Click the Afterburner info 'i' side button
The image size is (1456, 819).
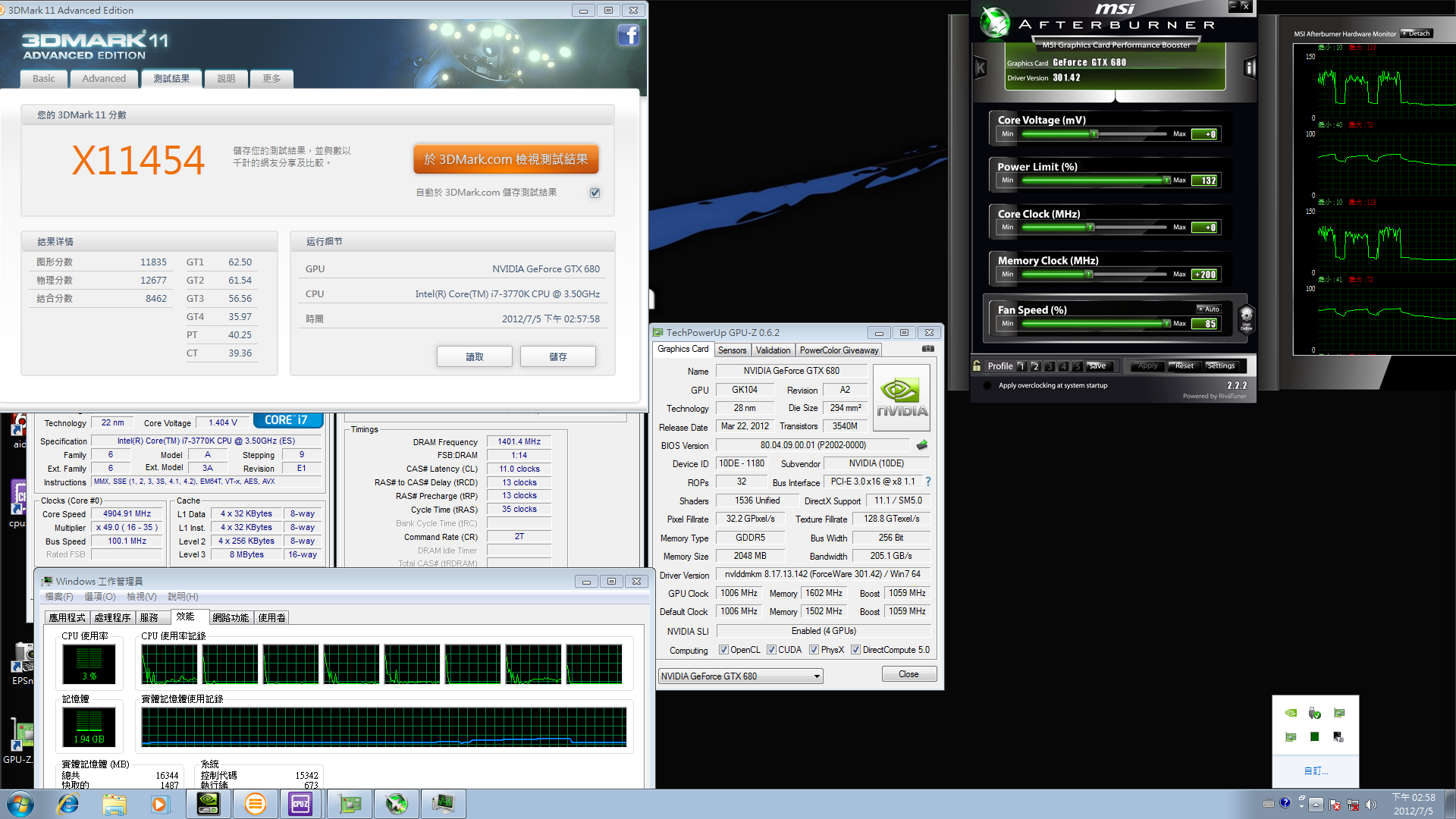(x=1250, y=68)
